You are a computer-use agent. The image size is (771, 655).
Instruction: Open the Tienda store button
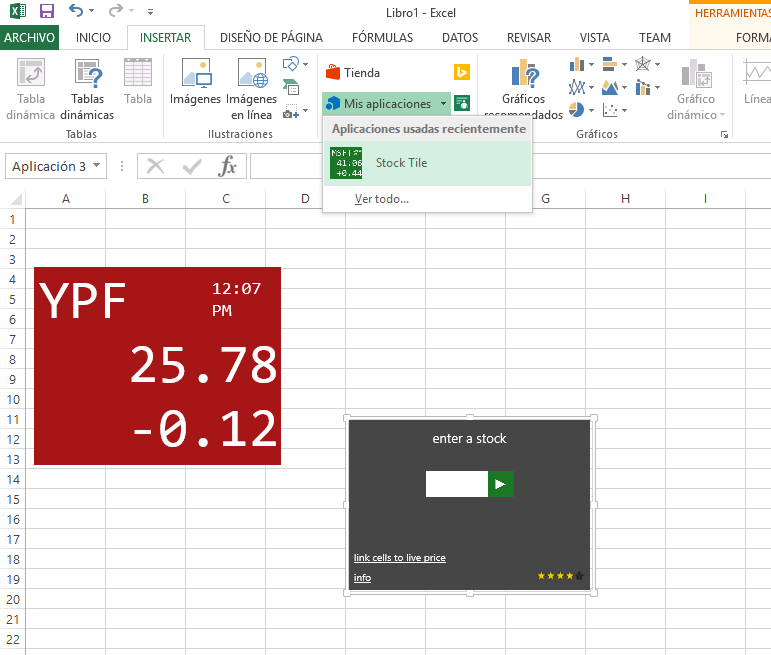pos(353,73)
